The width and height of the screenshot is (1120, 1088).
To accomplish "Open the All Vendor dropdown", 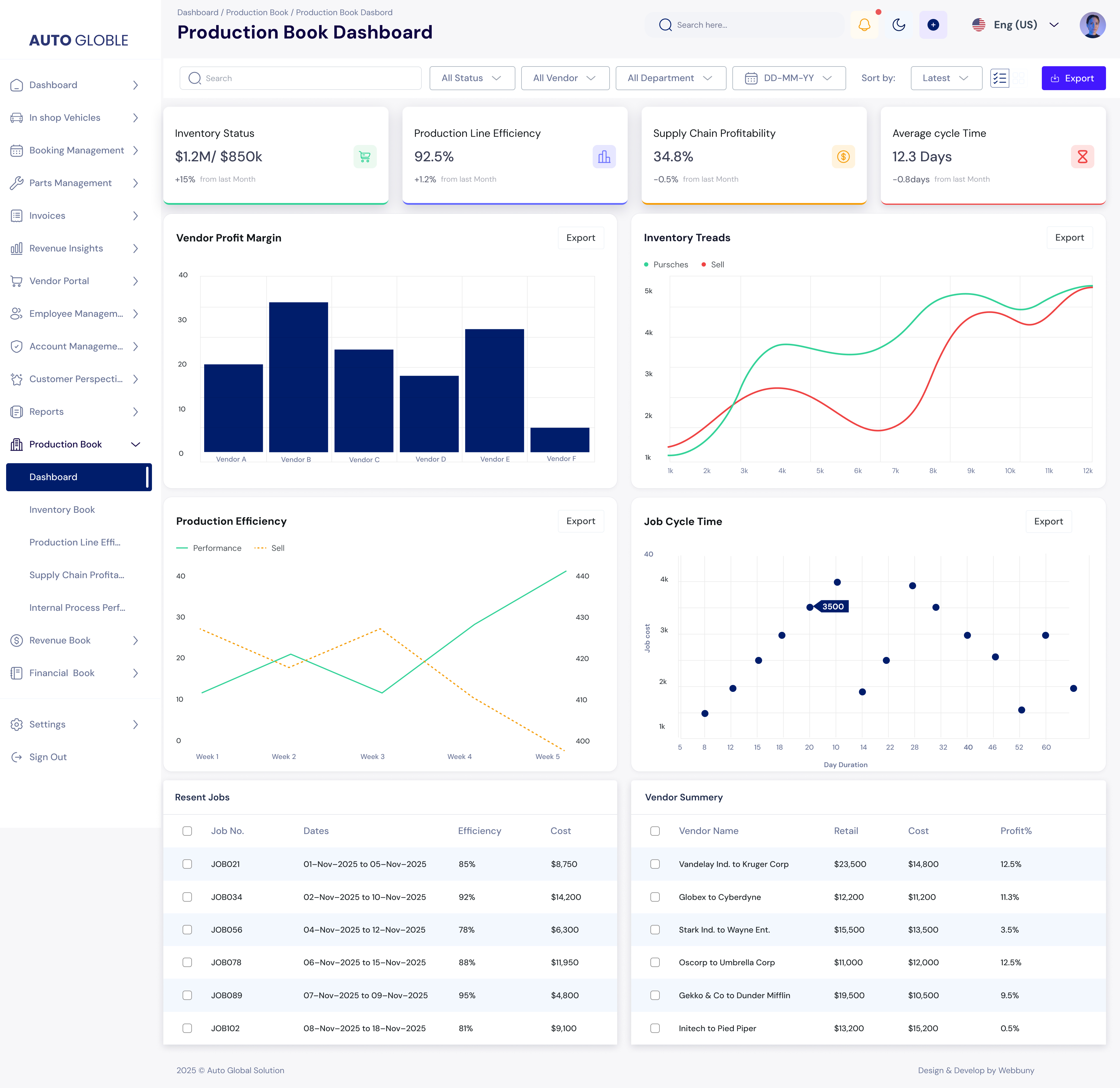I will (x=565, y=78).
